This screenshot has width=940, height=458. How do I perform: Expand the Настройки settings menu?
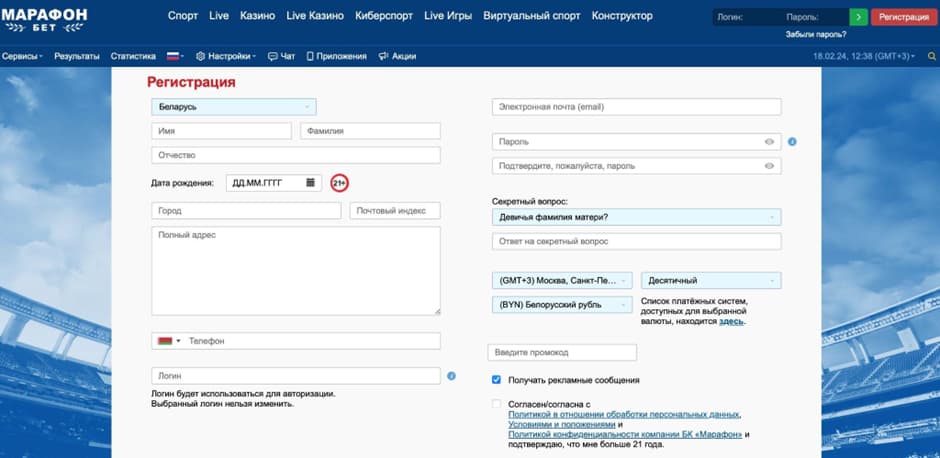pyautogui.click(x=226, y=56)
